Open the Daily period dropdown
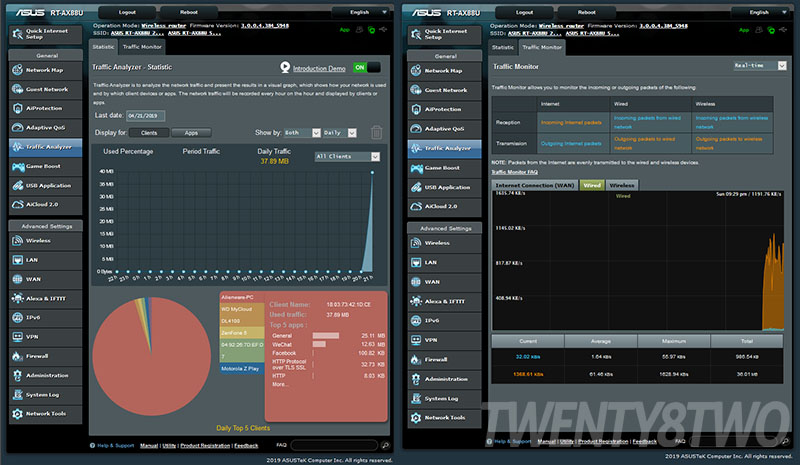The image size is (800, 465). point(339,133)
